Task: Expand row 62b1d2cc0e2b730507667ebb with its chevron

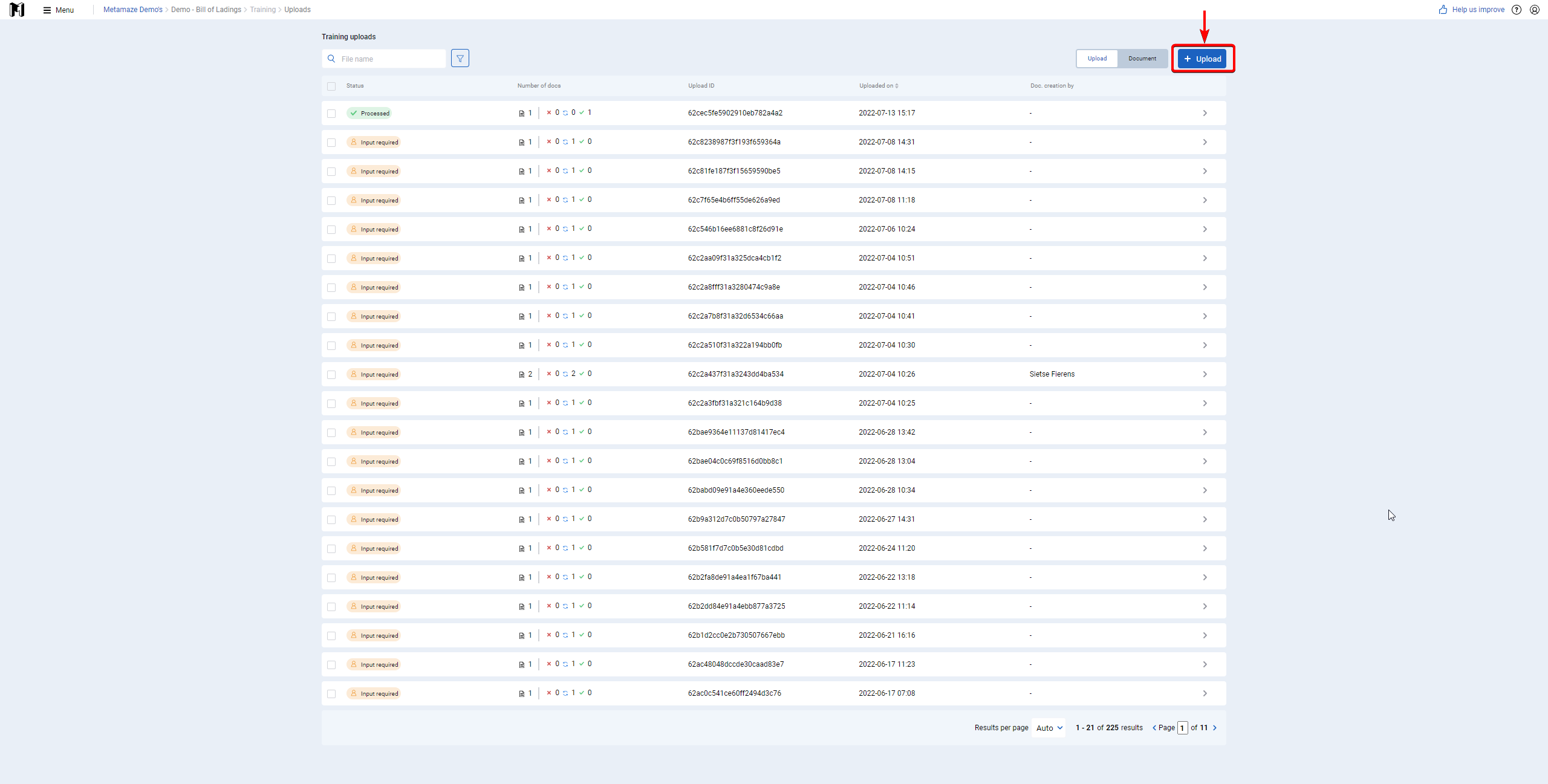Action: (1205, 635)
